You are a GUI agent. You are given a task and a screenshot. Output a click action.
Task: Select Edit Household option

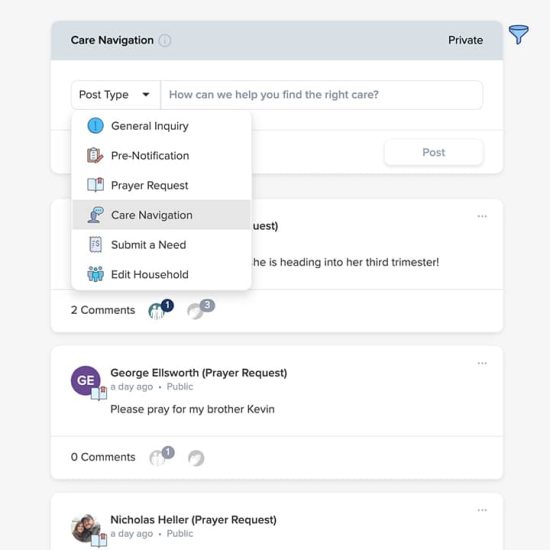point(161,274)
